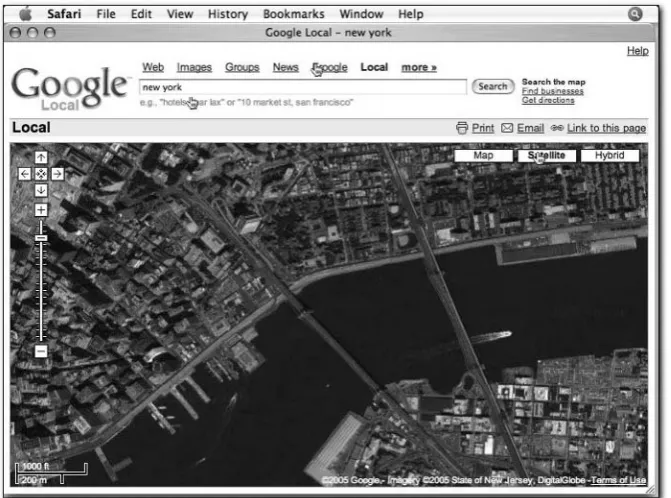The width and height of the screenshot is (671, 498).
Task: Click the 'new york' search field
Action: [303, 87]
